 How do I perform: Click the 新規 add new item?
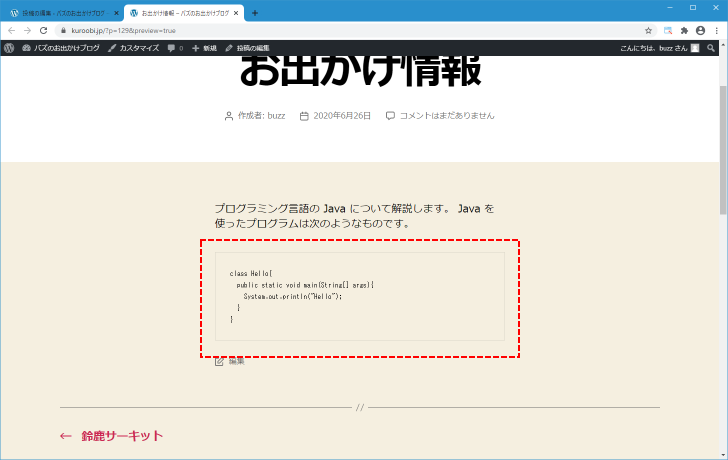point(204,48)
